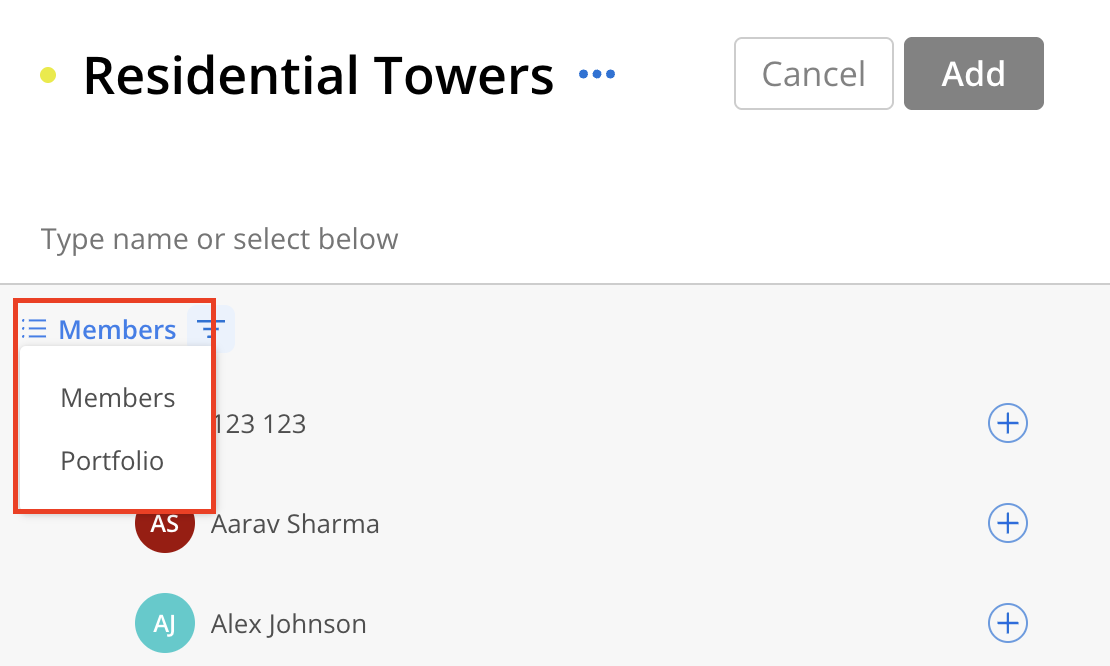Add Alex Johnson using the plus icon
1110x666 pixels.
[x=1007, y=623]
